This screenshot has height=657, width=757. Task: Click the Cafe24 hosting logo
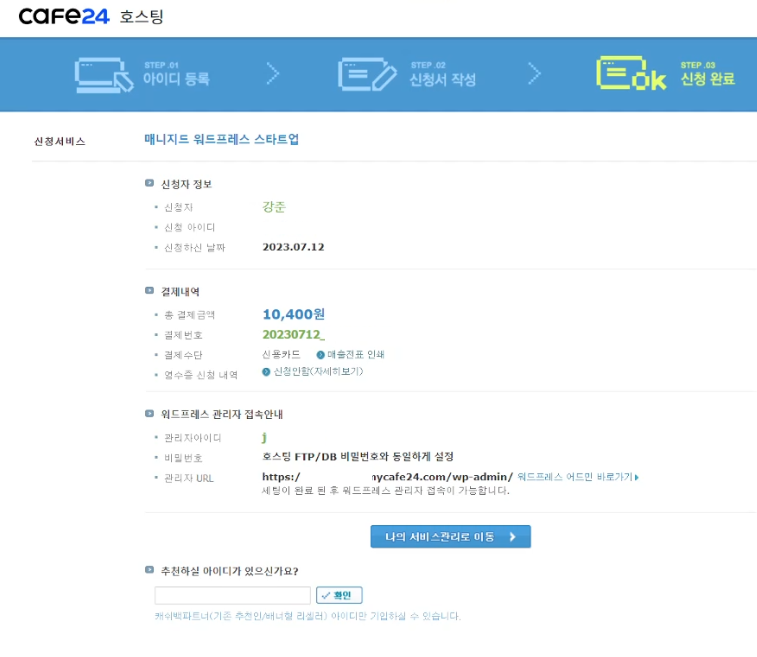click(91, 16)
